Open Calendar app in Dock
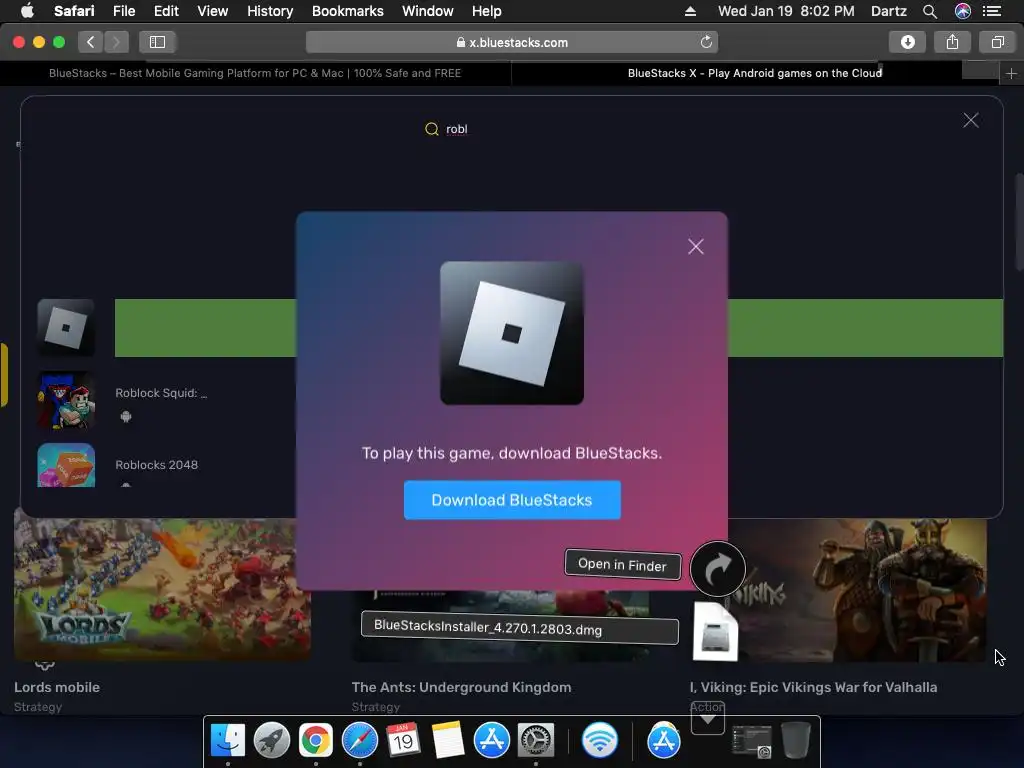The image size is (1024, 768). (403, 741)
